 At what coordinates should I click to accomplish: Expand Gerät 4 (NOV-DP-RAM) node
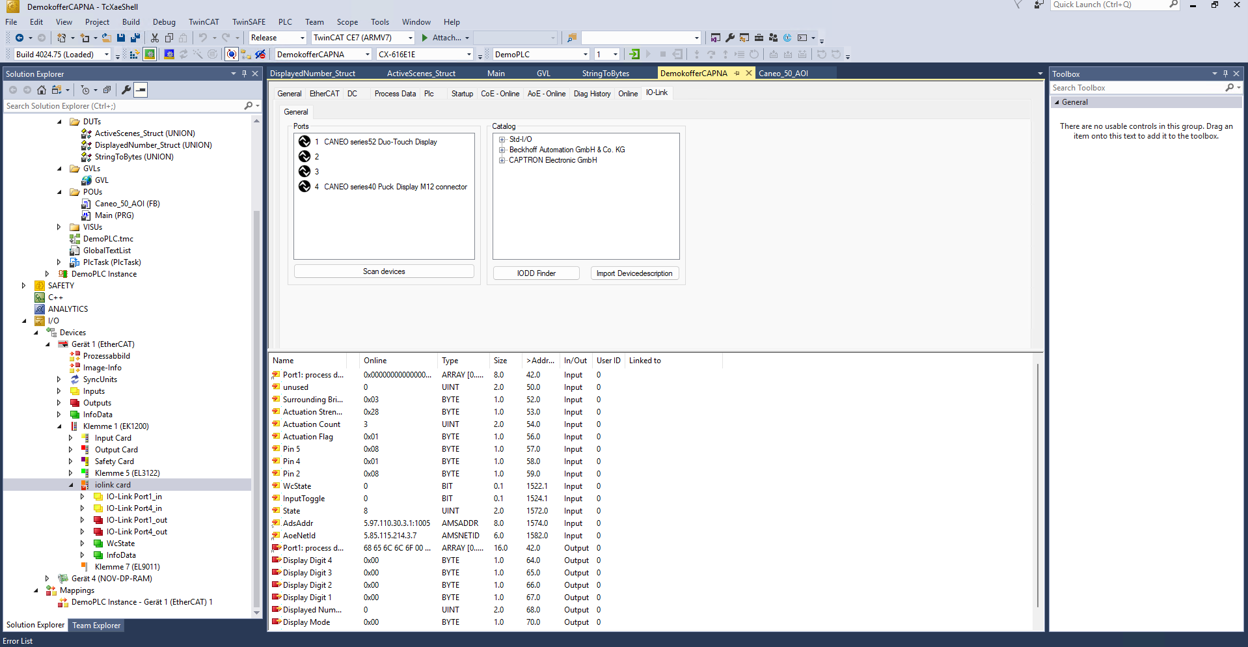click(x=47, y=579)
